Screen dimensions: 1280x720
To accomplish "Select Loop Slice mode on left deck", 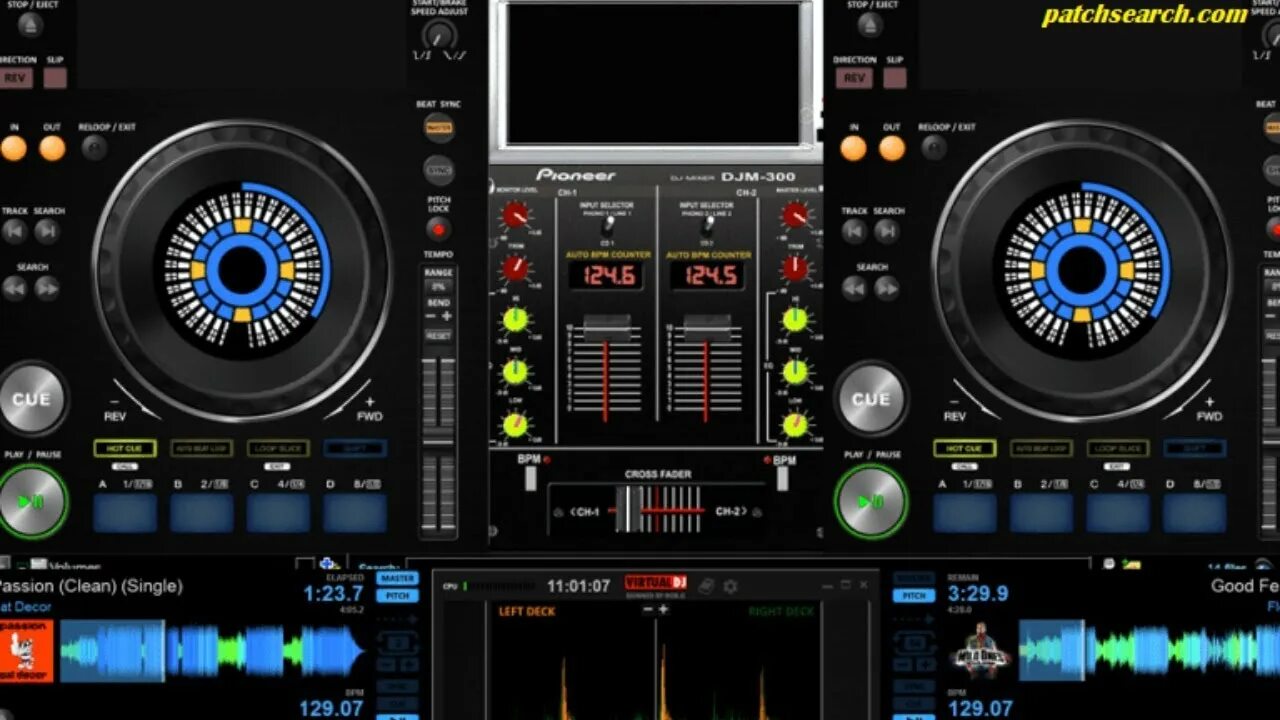I will [x=278, y=449].
